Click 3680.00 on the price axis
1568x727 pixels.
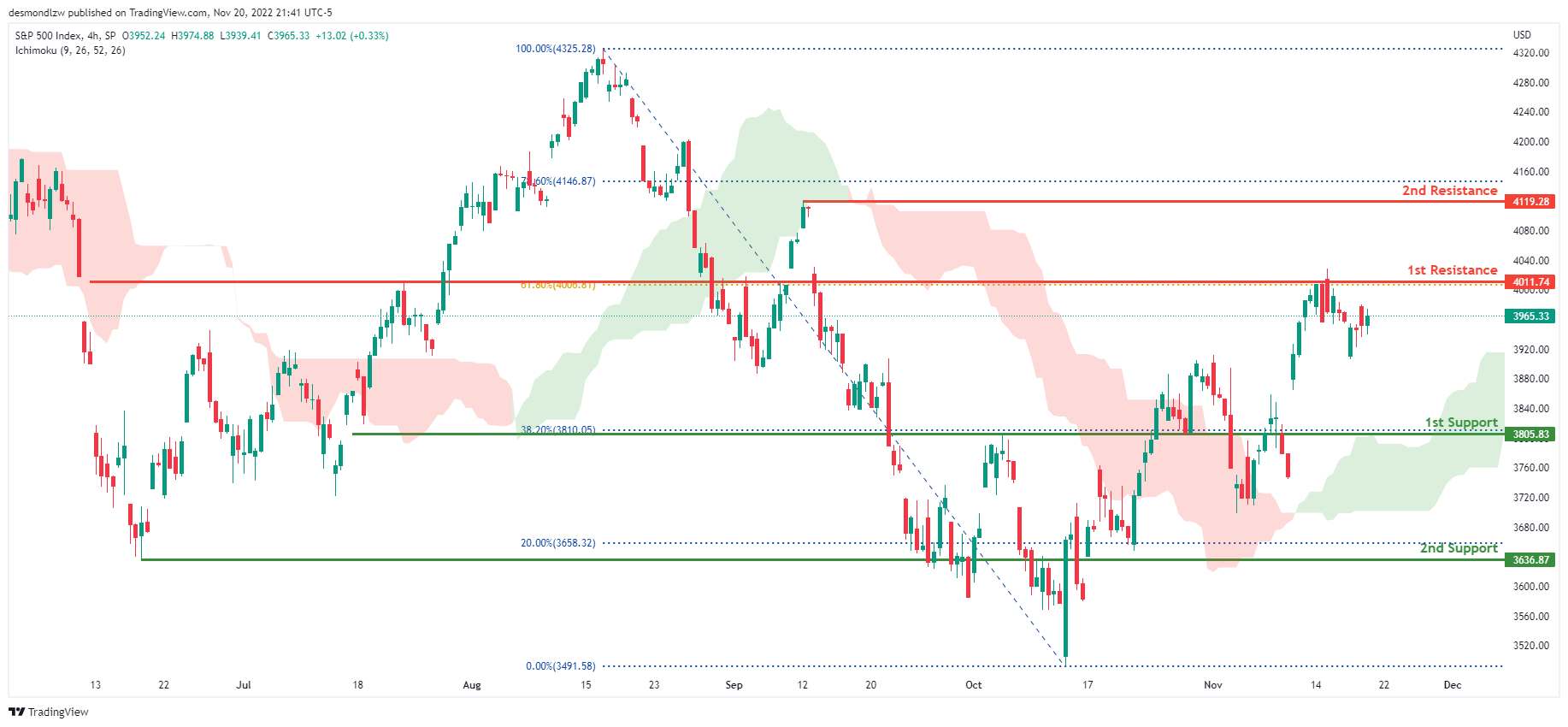[1530, 528]
